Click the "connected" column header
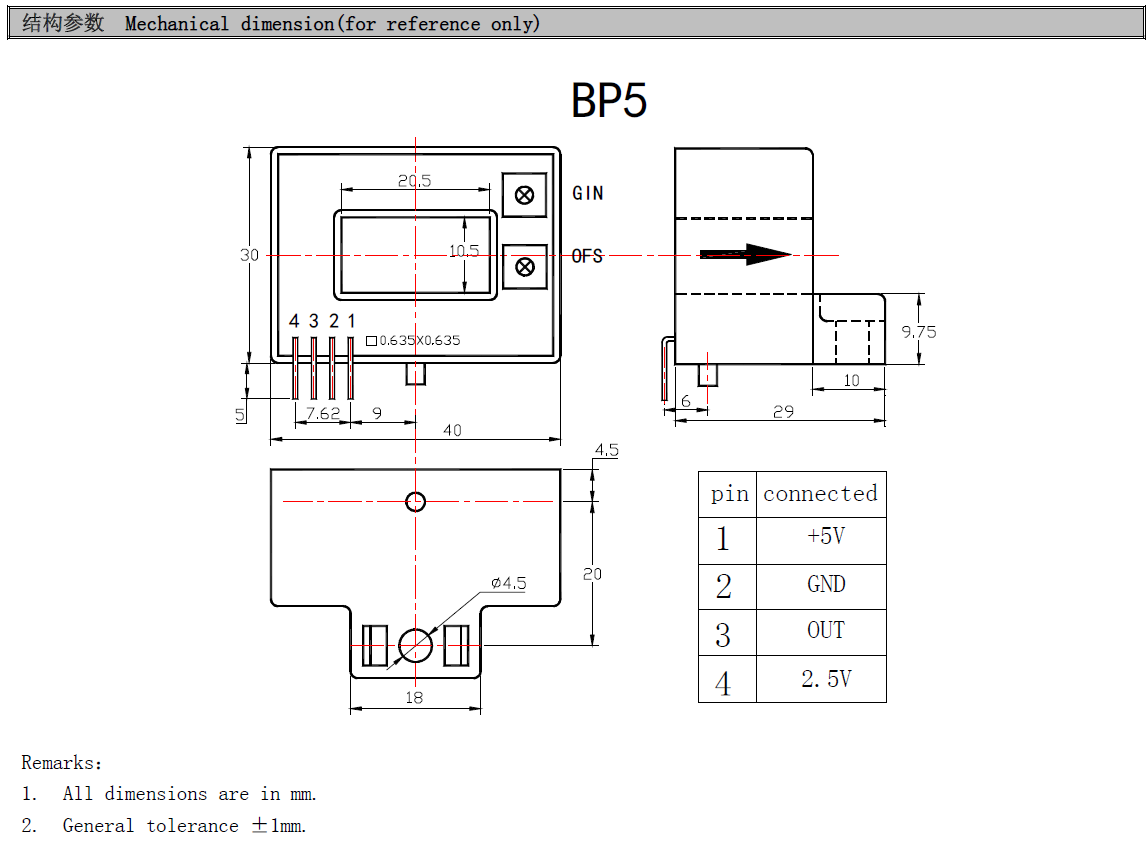This screenshot has width=1147, height=851. [820, 494]
